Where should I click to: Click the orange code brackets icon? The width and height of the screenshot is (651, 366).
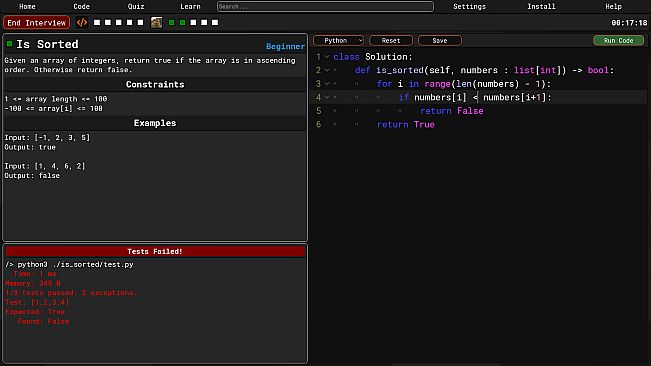[x=82, y=22]
